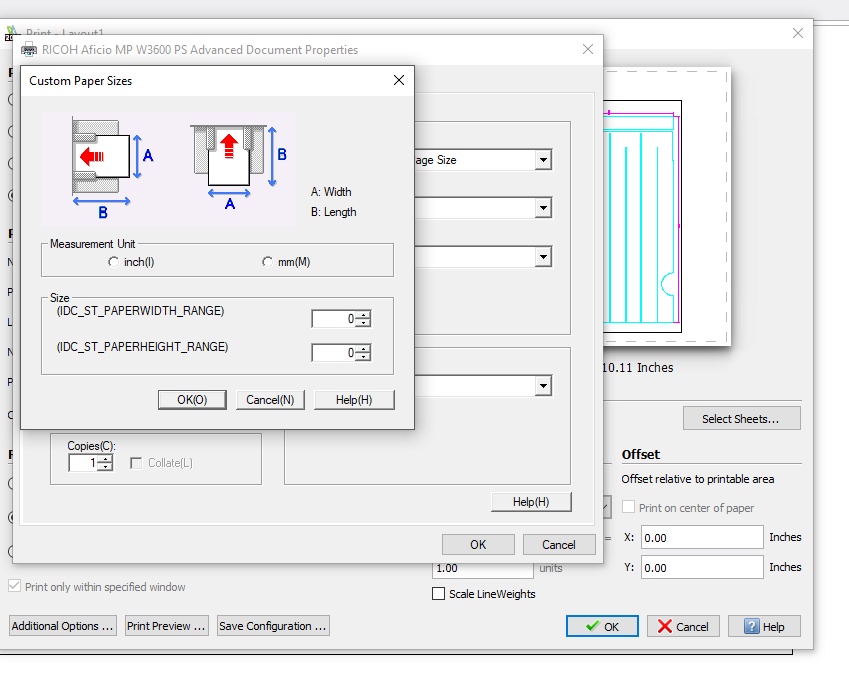
Task: Select the mm(M) measurement unit
Action: [267, 262]
